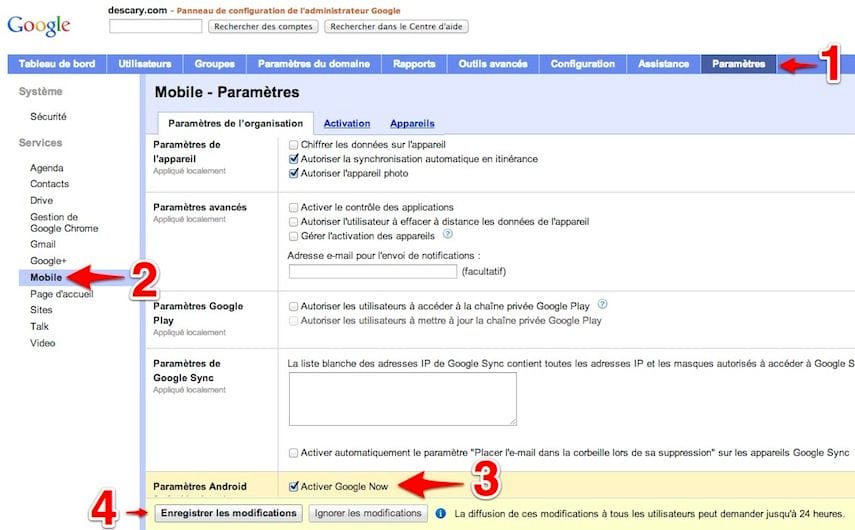Open Talk in sidebar
855x530 pixels.
click(x=39, y=326)
